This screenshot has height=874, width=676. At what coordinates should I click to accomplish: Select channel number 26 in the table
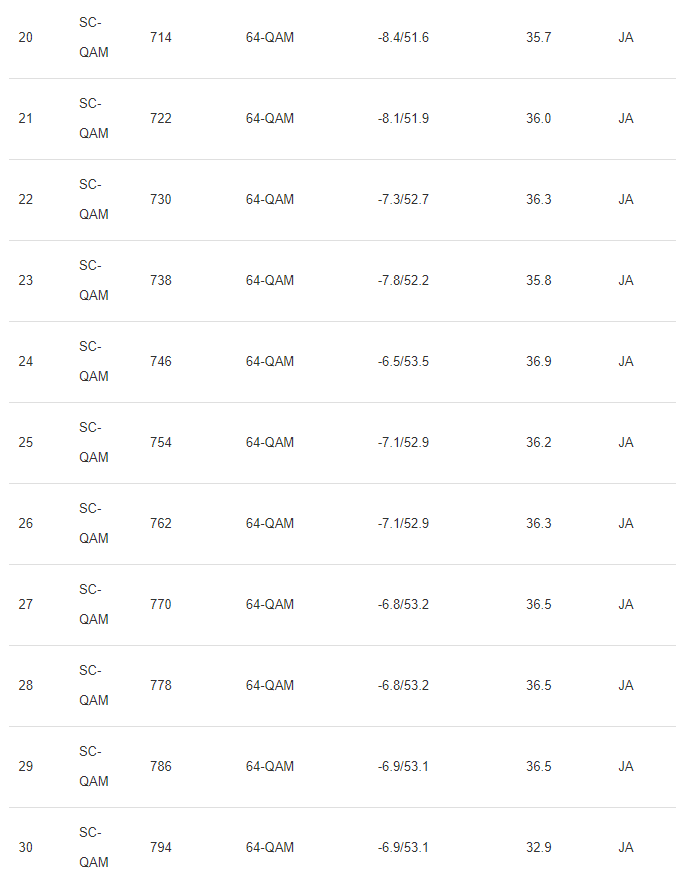tap(25, 523)
